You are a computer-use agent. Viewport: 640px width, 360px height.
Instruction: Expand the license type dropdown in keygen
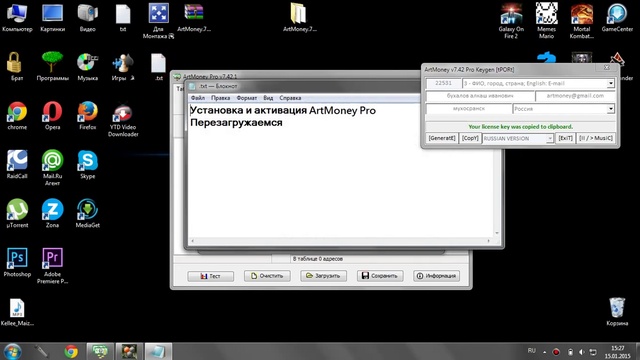point(611,83)
